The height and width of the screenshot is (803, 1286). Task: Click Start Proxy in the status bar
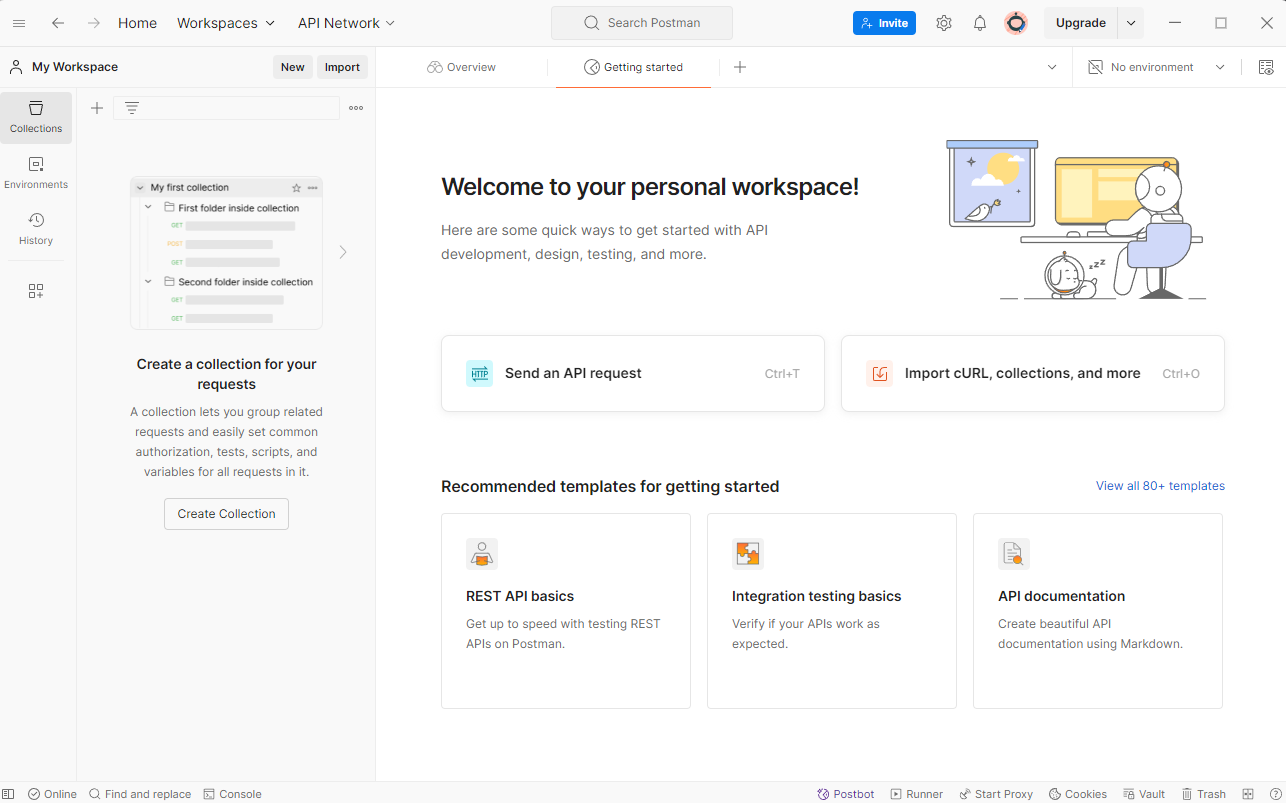[x=996, y=794]
